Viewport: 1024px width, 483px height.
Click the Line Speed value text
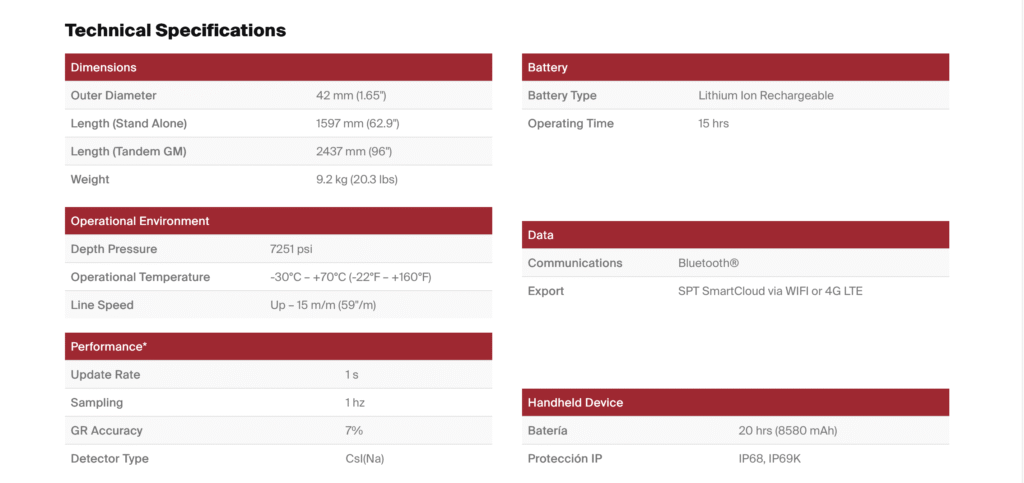click(322, 305)
